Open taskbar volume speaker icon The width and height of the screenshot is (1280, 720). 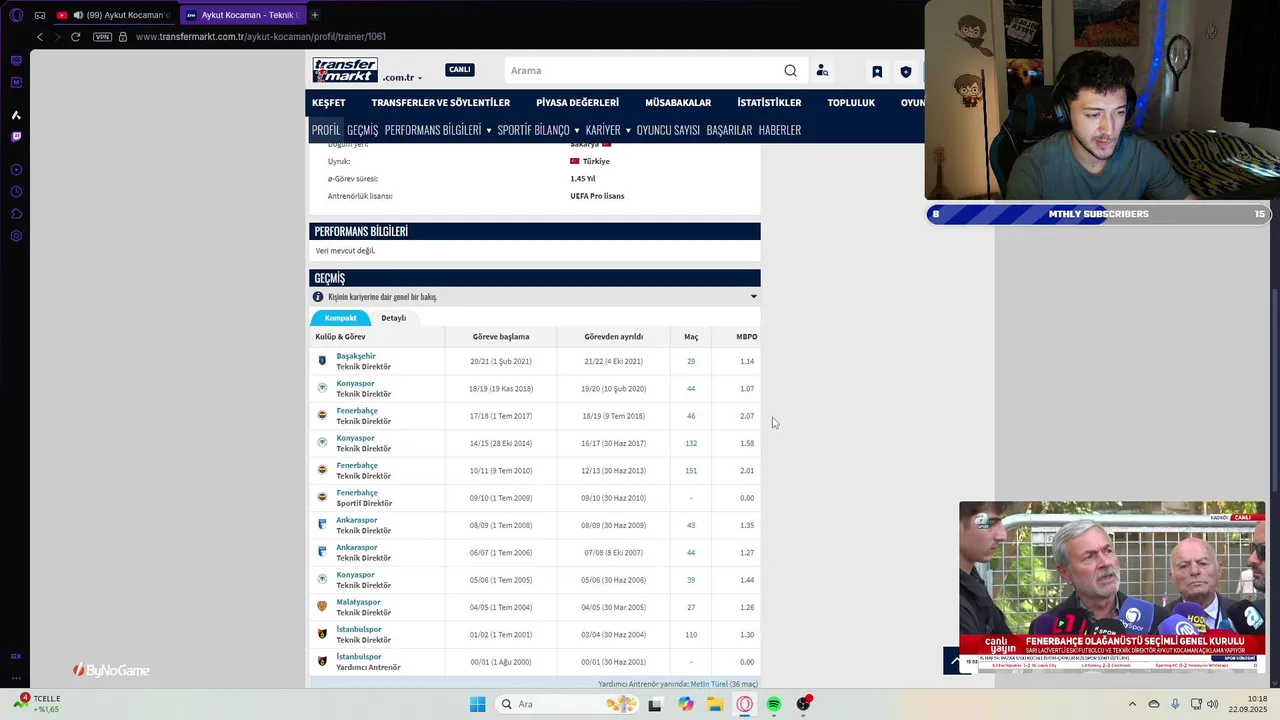click(x=1213, y=704)
